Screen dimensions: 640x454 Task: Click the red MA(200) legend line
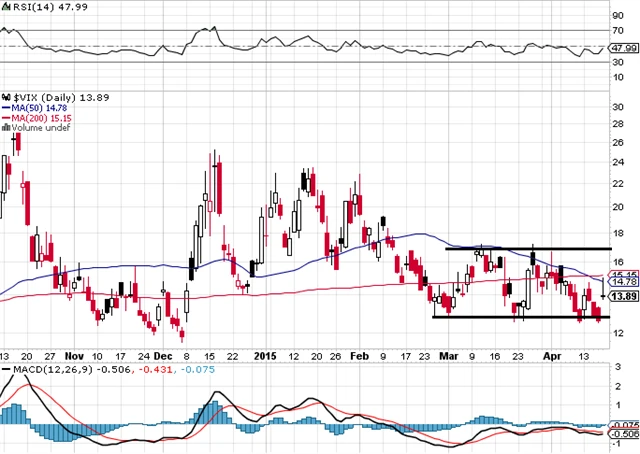pyautogui.click(x=5, y=116)
